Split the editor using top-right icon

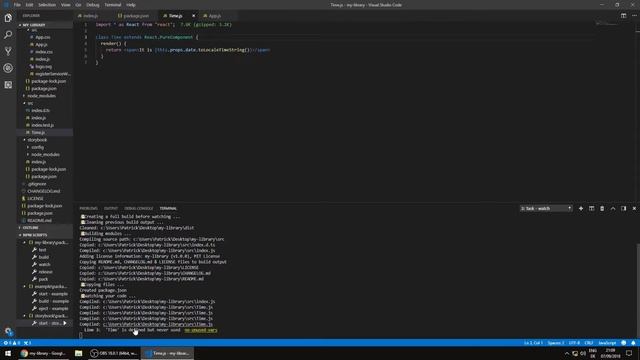(x=623, y=16)
